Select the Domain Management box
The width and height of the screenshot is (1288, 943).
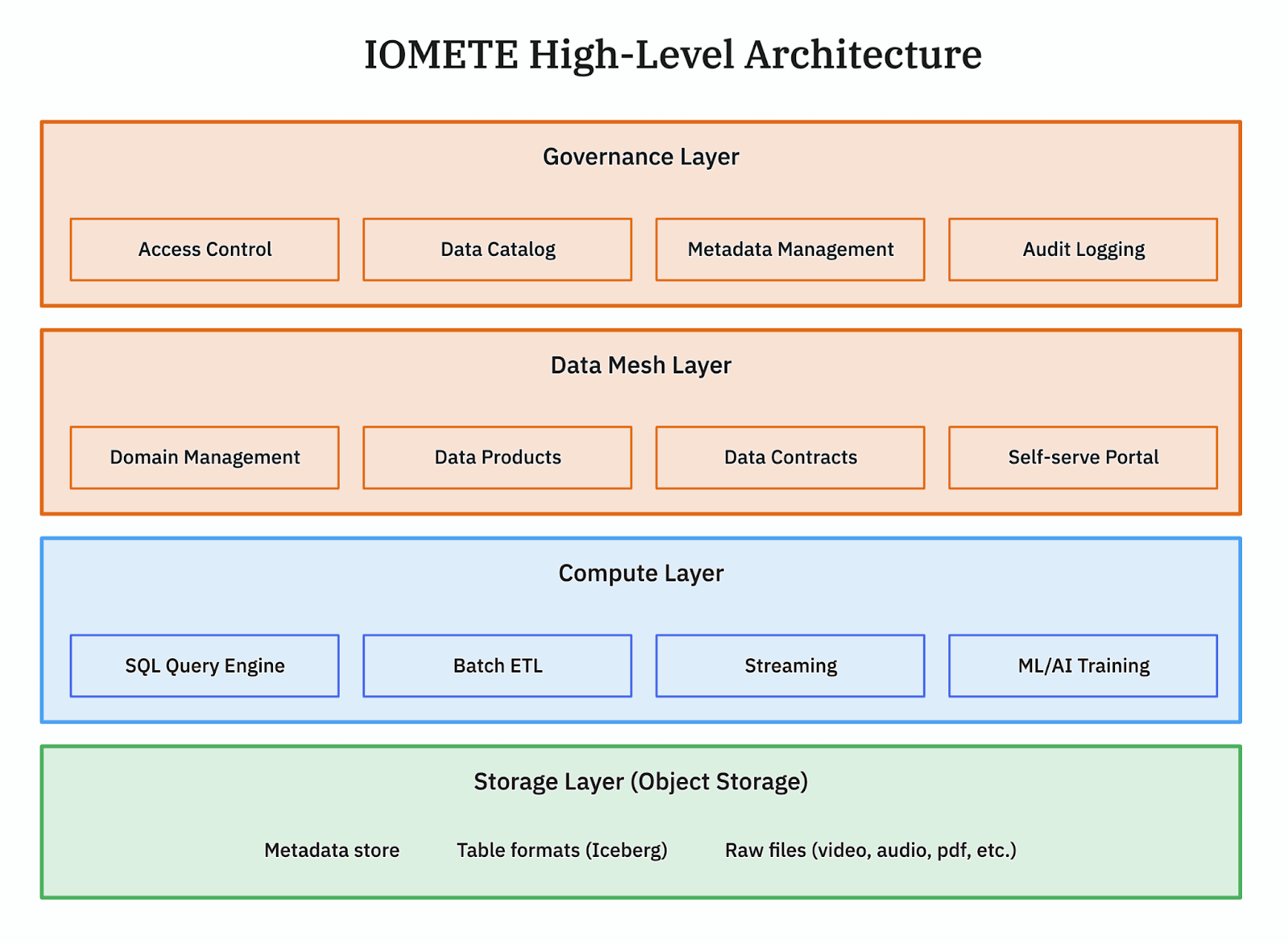(204, 458)
